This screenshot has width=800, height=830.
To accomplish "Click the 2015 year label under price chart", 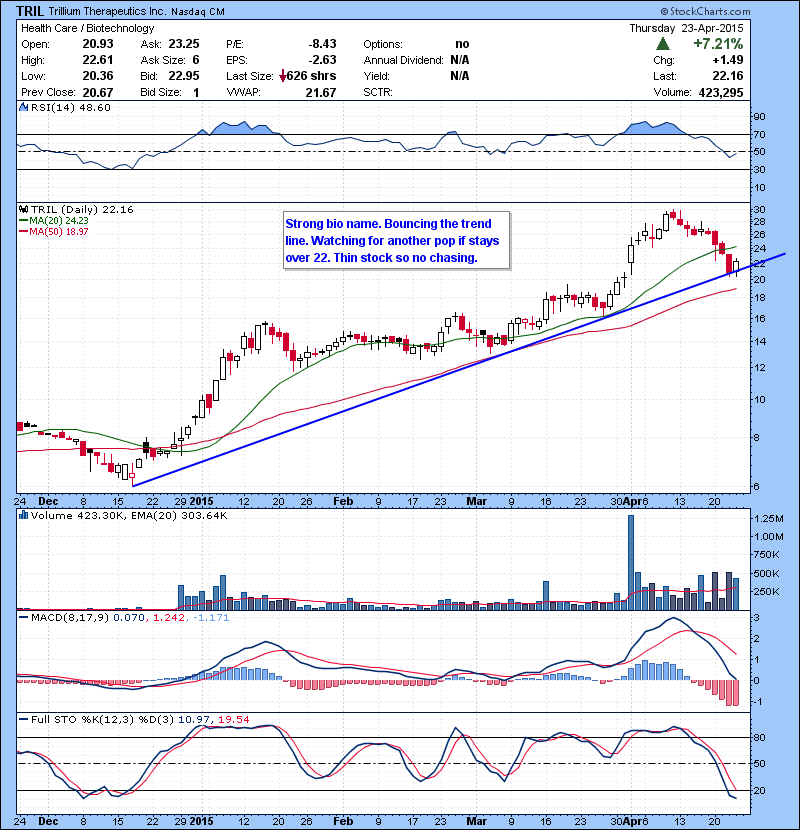I will 201,501.
